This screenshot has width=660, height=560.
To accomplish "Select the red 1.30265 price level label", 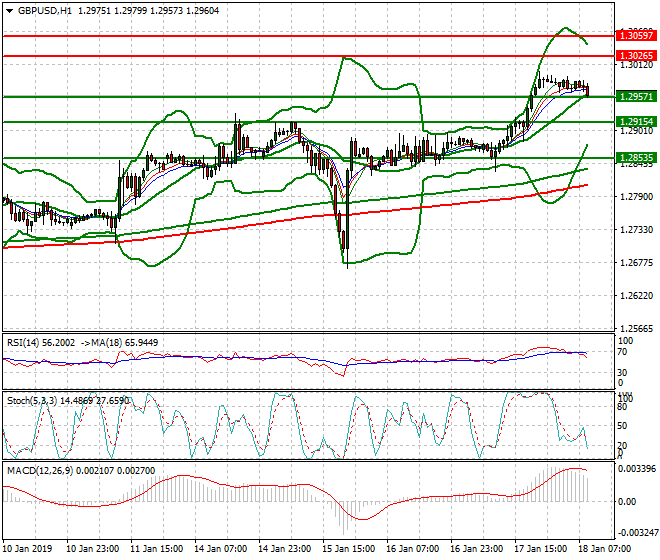I will 636,56.
